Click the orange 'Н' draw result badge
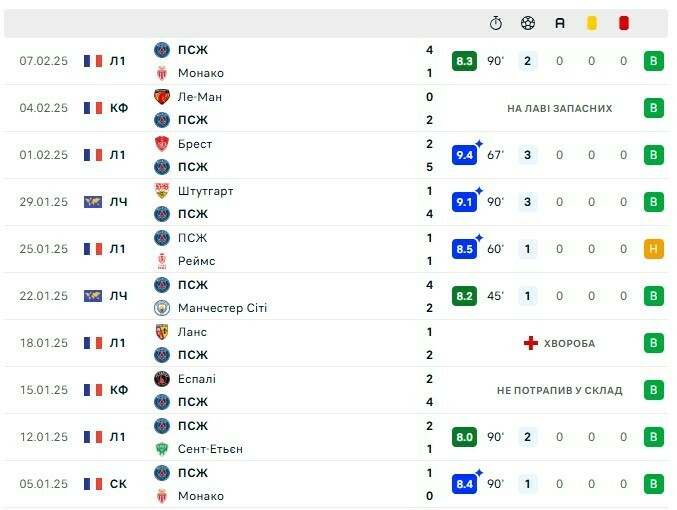This screenshot has width=677, height=510. 654,249
